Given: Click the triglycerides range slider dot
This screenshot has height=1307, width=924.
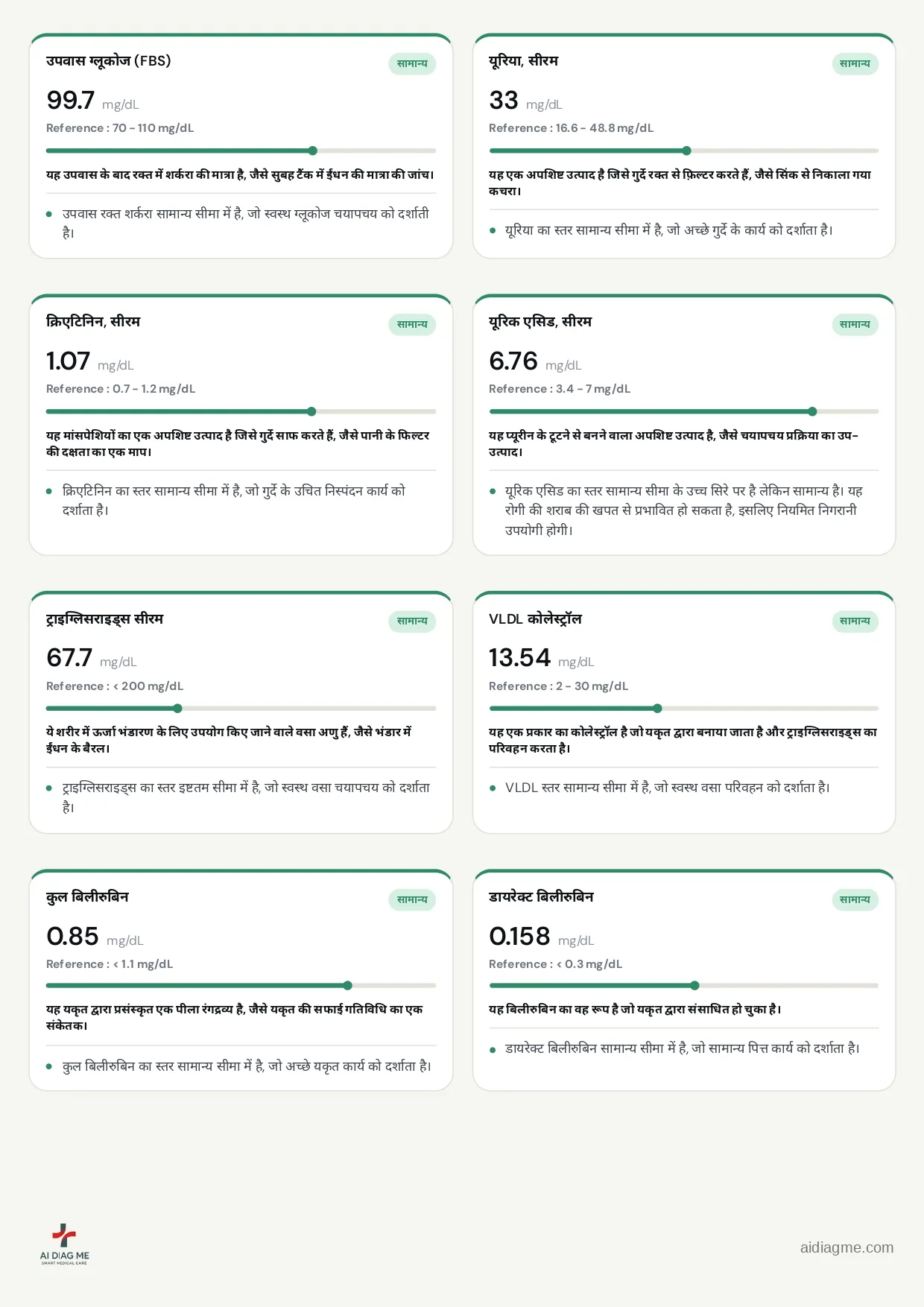Looking at the screenshot, I should (177, 709).
